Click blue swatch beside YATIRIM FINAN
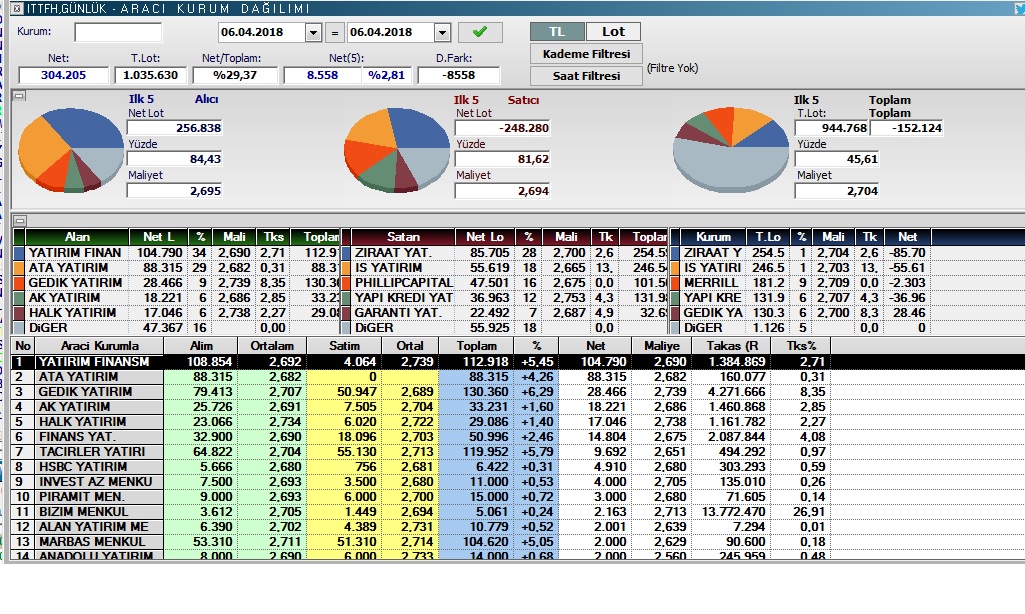Viewport: 1025px width, 614px height. click(18, 253)
